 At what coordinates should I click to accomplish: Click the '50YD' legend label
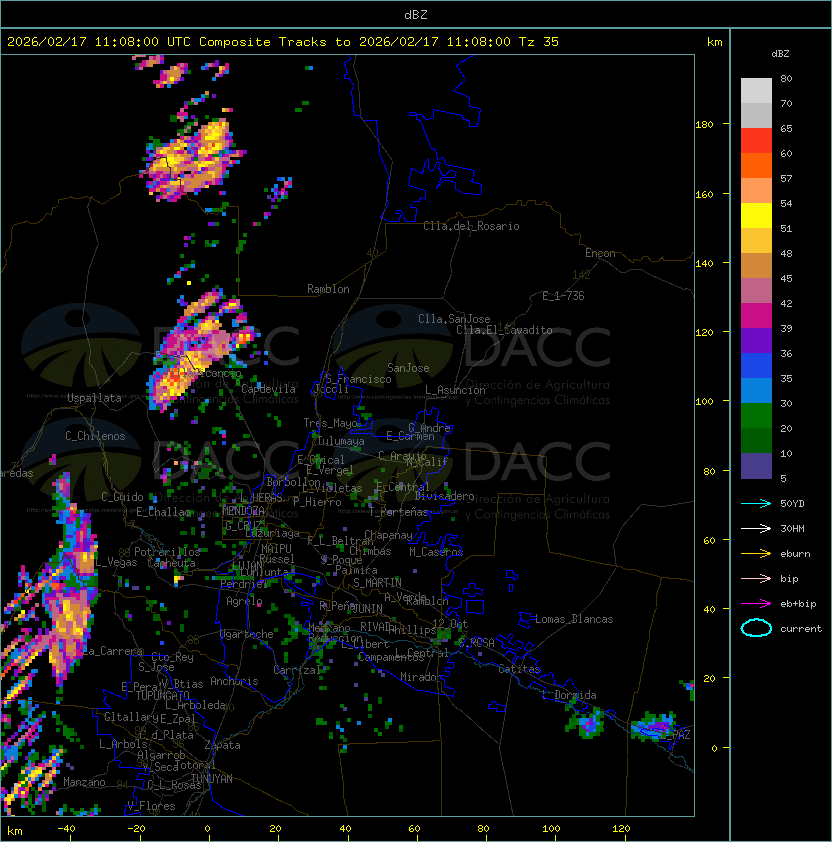click(792, 504)
